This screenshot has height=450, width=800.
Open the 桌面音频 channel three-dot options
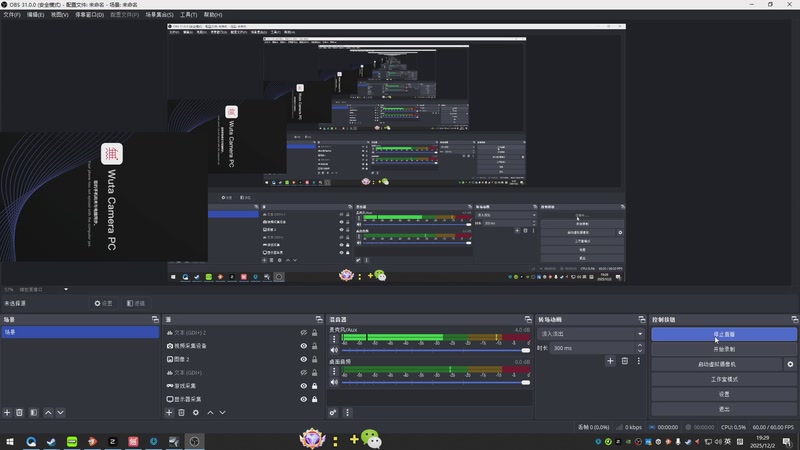click(334, 371)
